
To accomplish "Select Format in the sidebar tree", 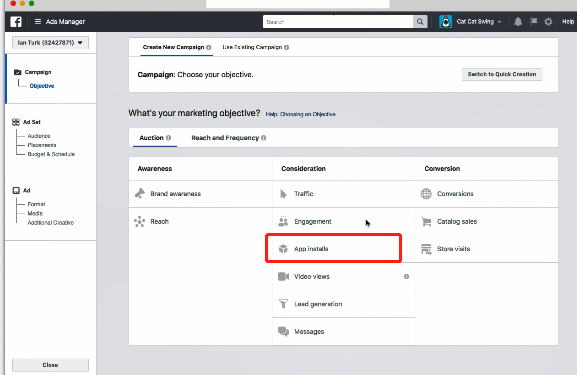I will tap(36, 204).
